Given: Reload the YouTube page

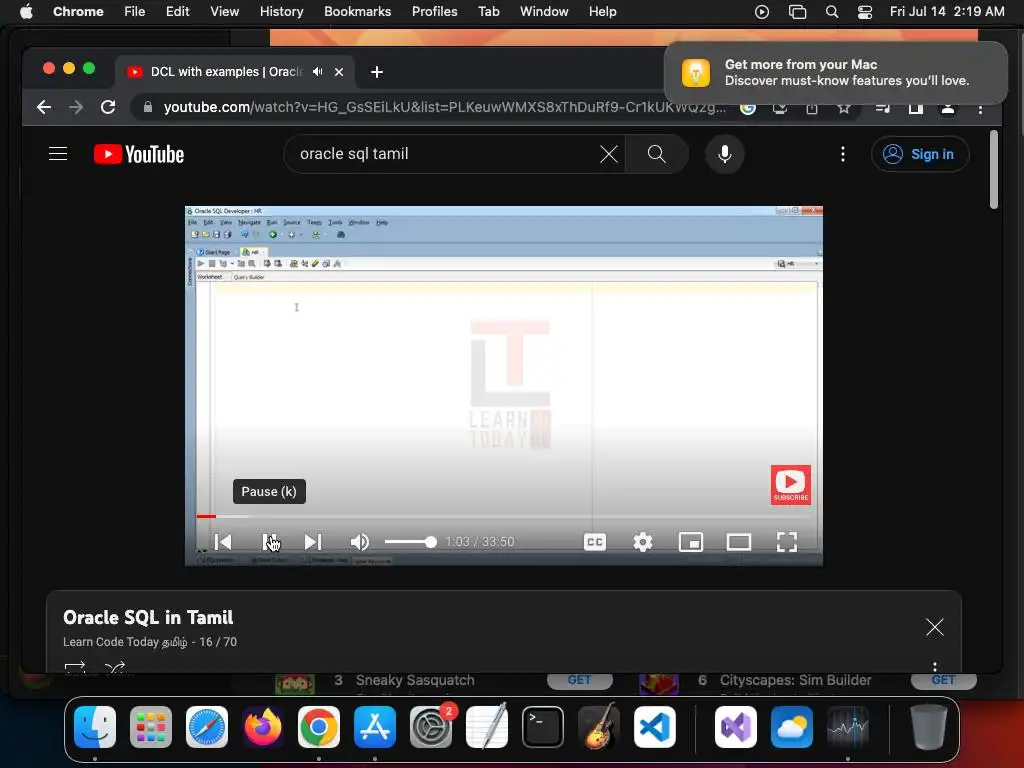Looking at the screenshot, I should click(x=108, y=107).
